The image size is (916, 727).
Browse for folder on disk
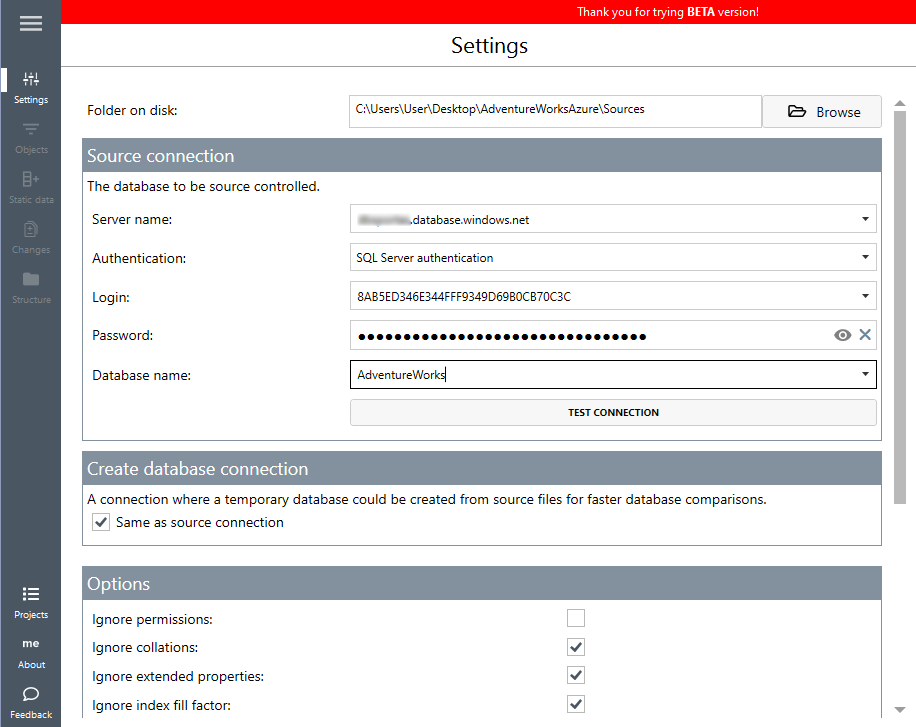click(x=822, y=112)
